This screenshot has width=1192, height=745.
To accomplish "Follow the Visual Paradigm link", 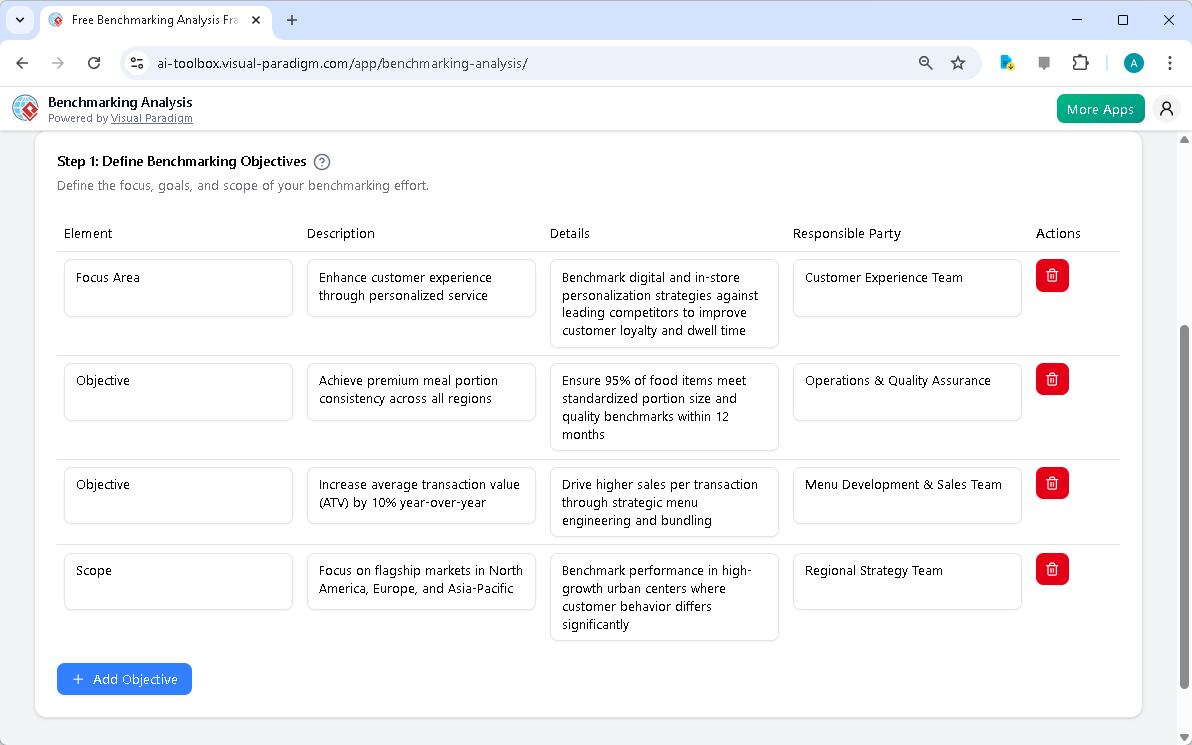I will (151, 118).
